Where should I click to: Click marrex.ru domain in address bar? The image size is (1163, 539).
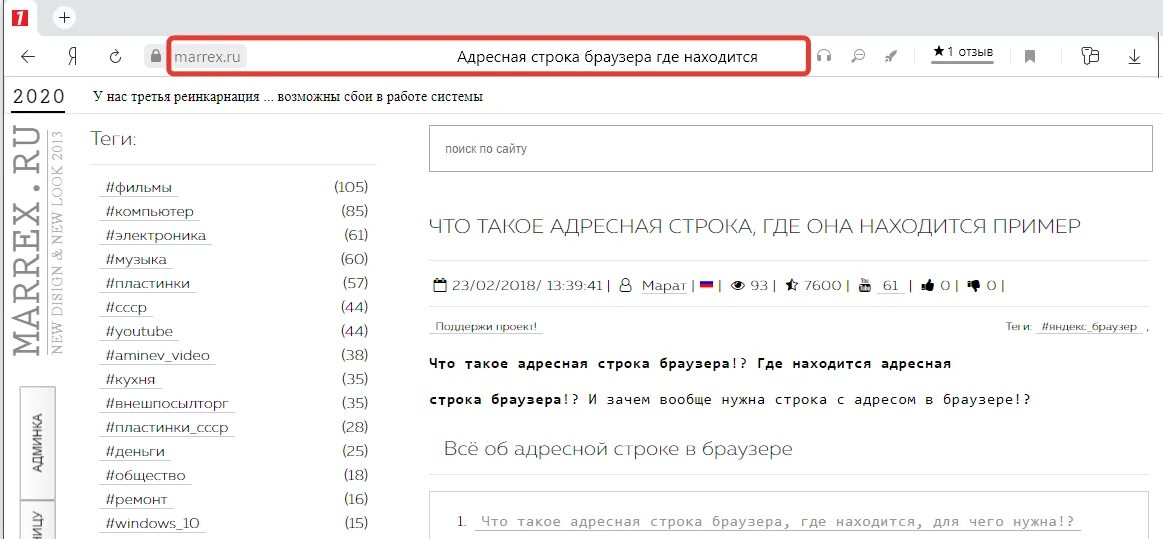[x=207, y=56]
